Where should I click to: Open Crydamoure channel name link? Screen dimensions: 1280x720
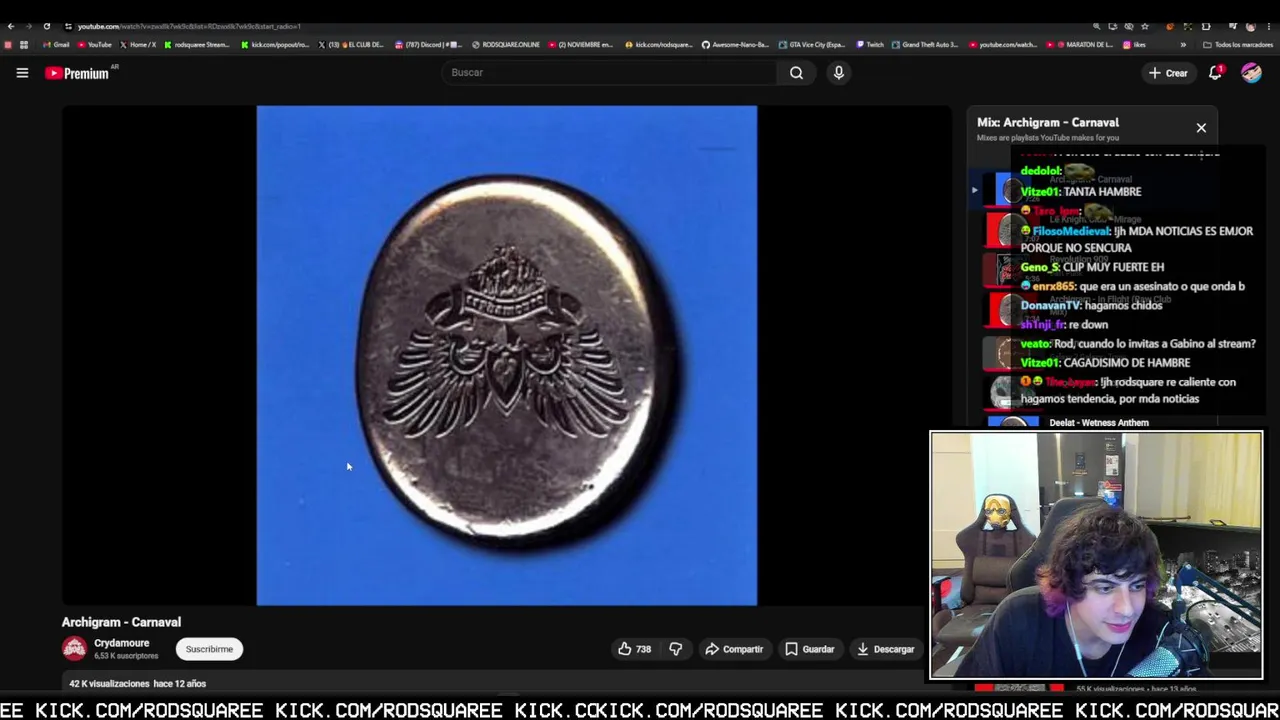pos(121,643)
